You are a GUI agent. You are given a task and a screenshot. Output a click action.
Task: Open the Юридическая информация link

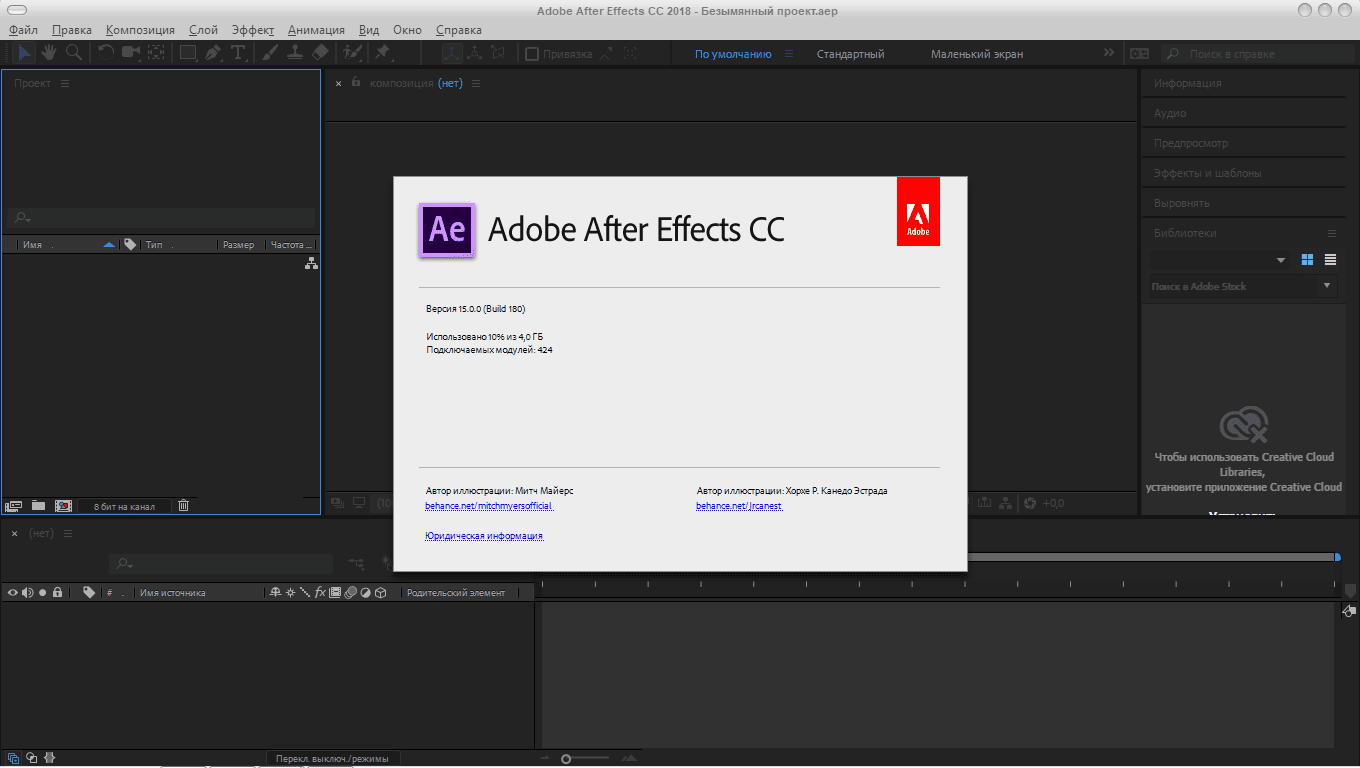[x=484, y=536]
